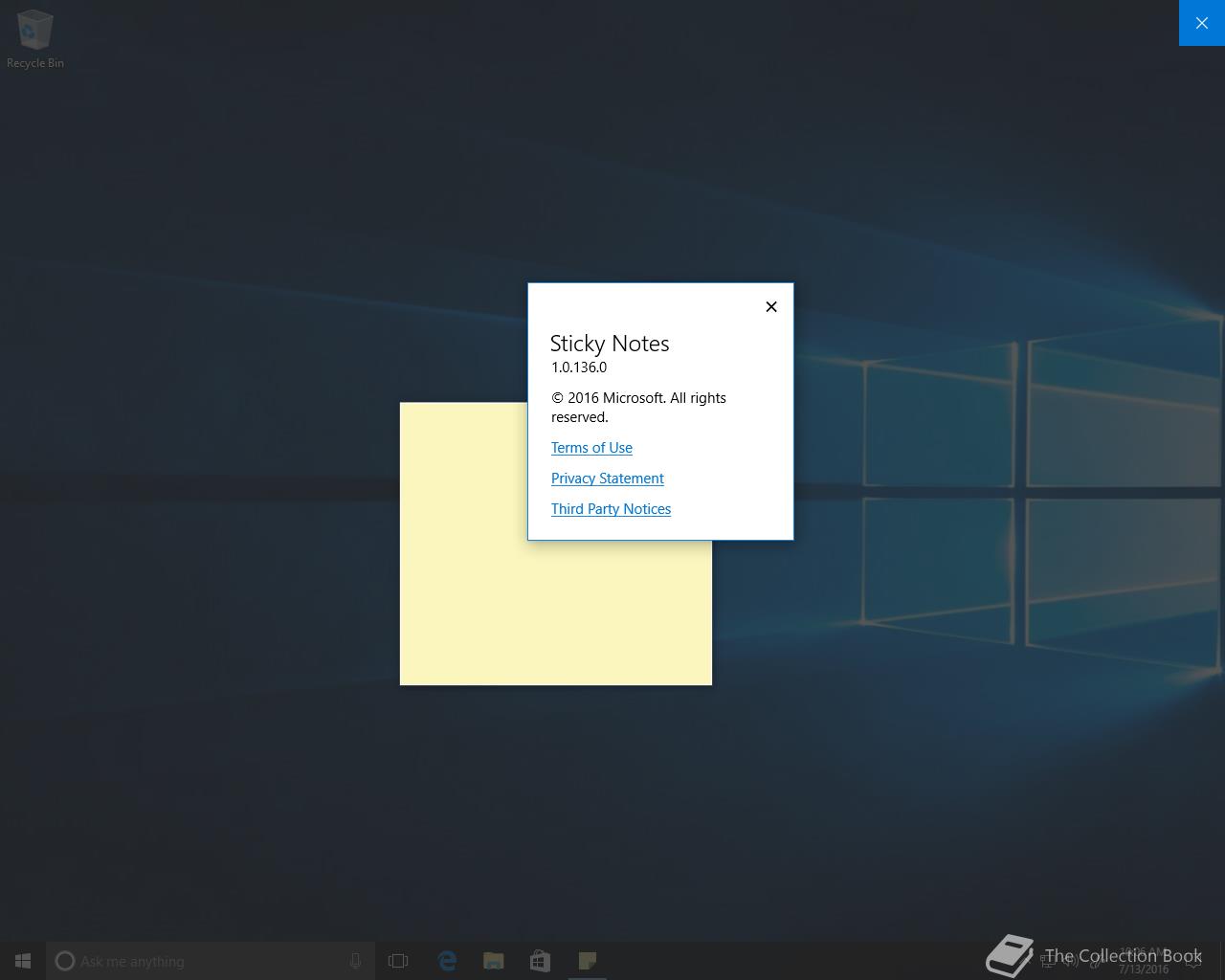
Task: Click the blue close button at screen corner
Action: click(1202, 23)
